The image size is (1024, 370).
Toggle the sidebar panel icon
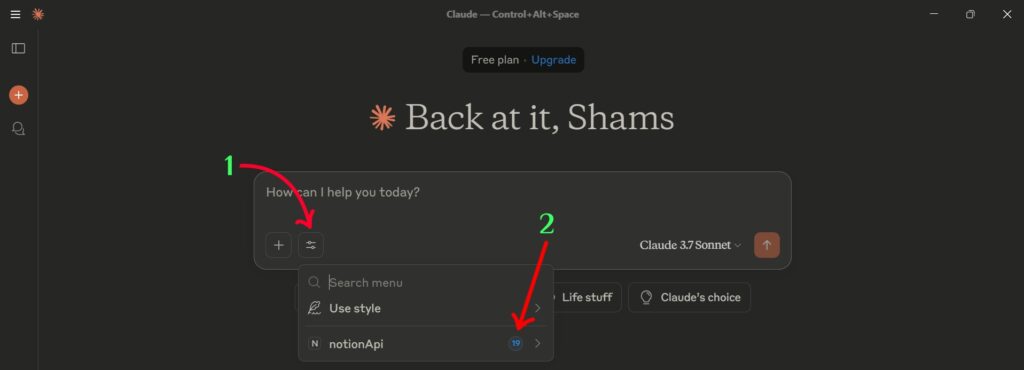tap(18, 48)
